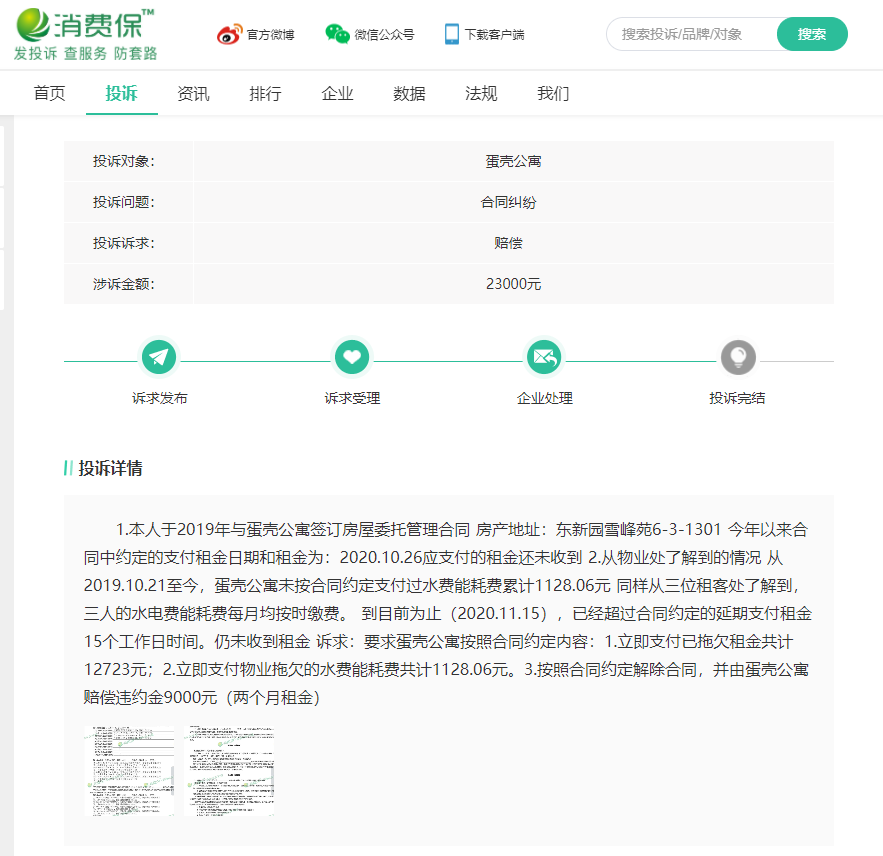Open the 排行 navigation tab
The width and height of the screenshot is (883, 856).
(265, 93)
